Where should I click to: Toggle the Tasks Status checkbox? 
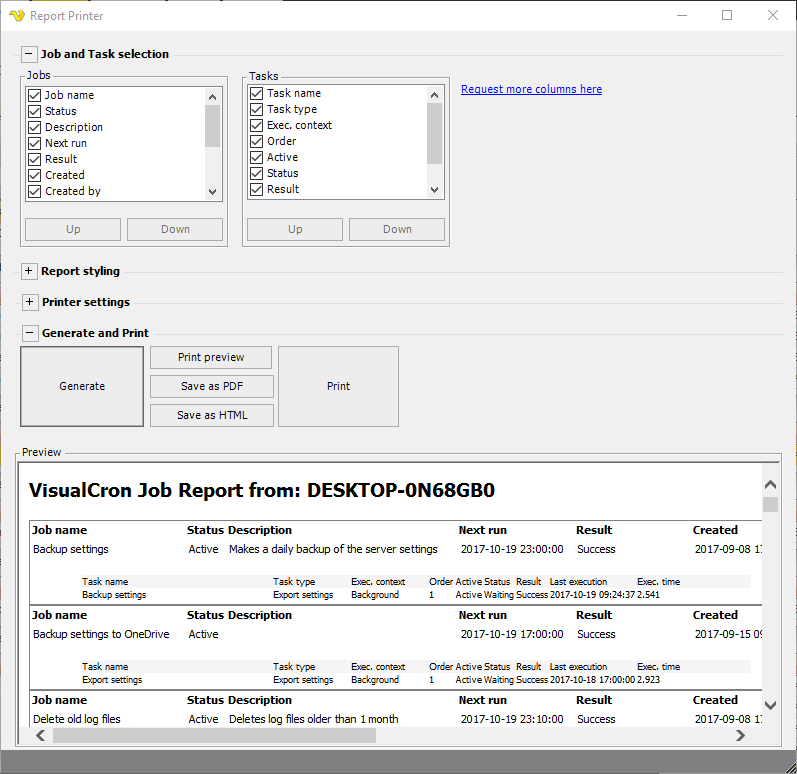[x=257, y=173]
